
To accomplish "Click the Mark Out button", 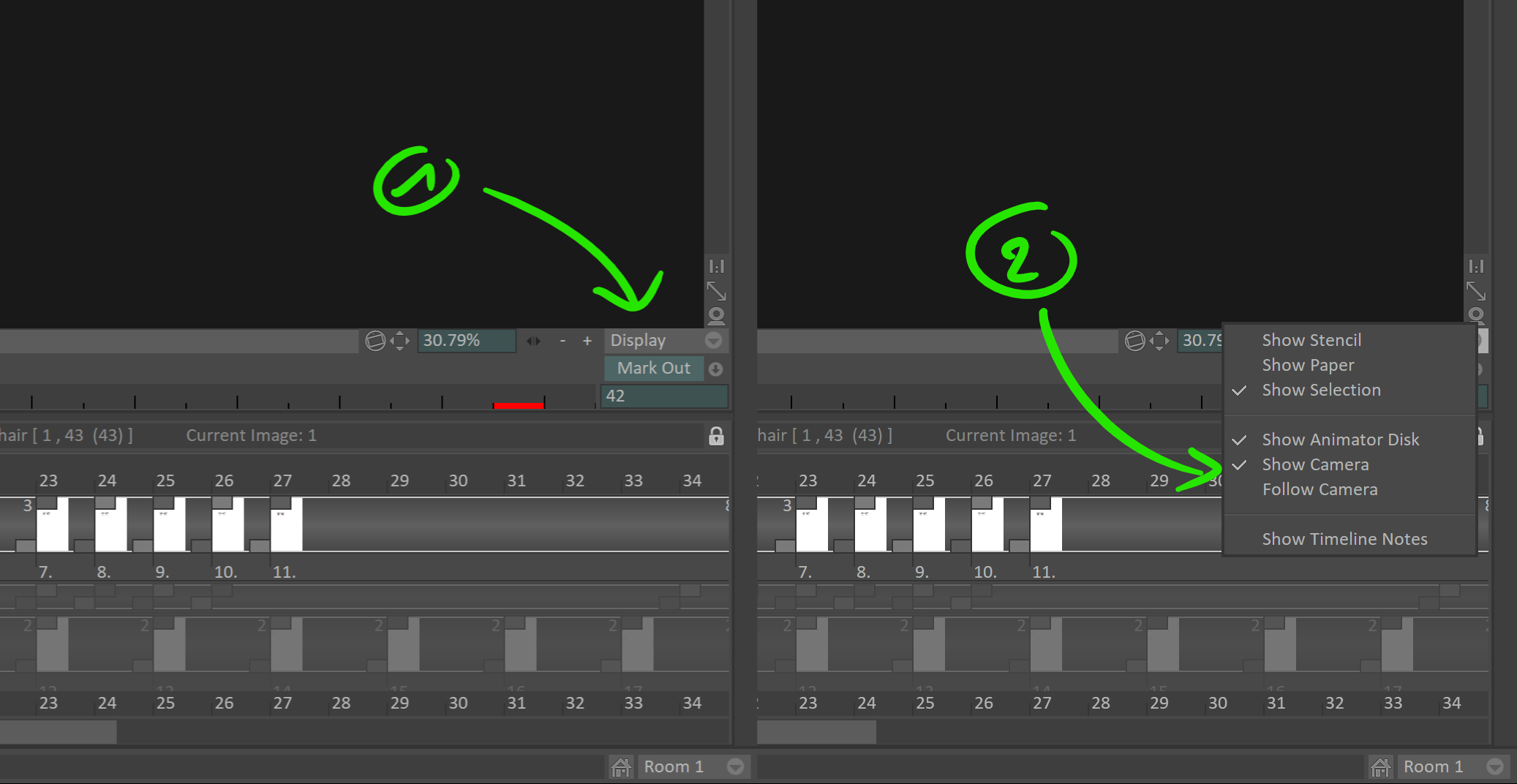I will [x=654, y=368].
